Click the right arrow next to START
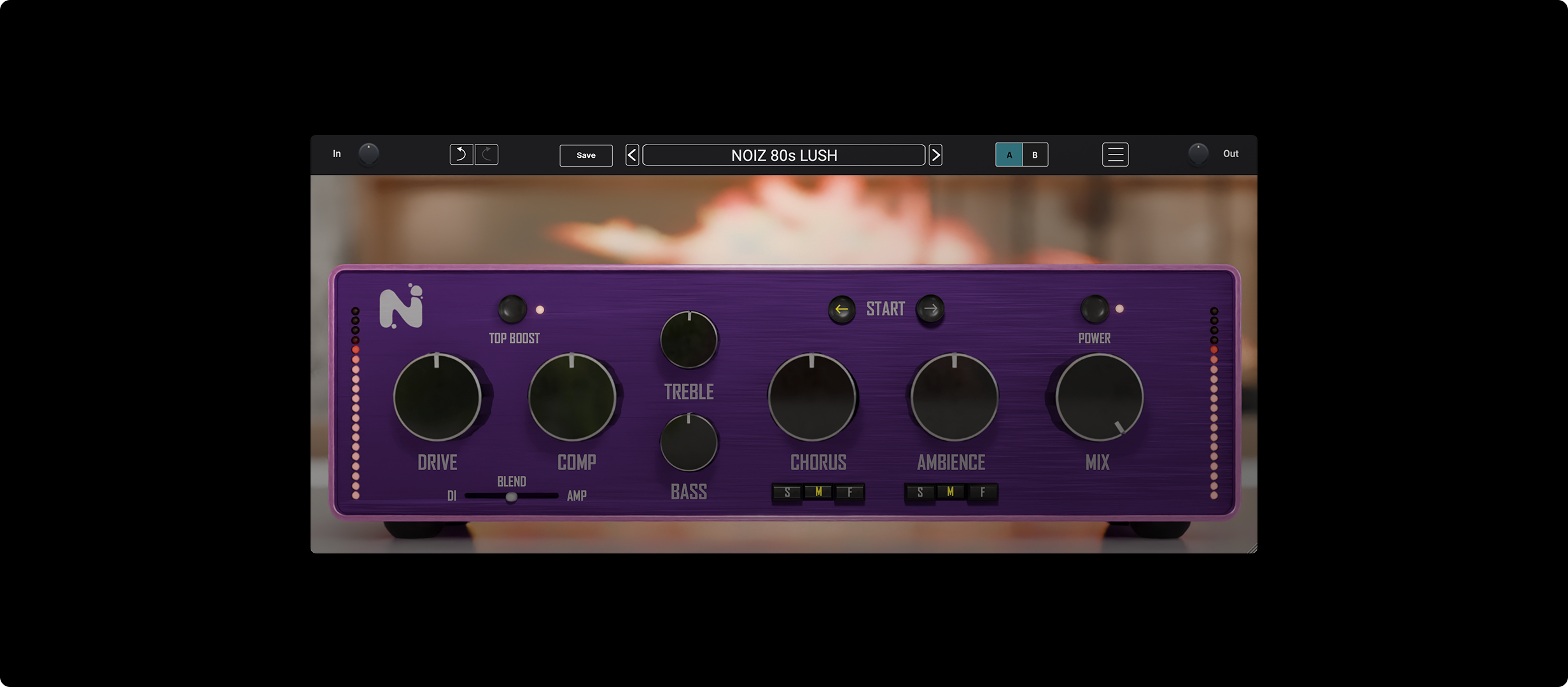This screenshot has width=1568, height=687. pyautogui.click(x=930, y=309)
